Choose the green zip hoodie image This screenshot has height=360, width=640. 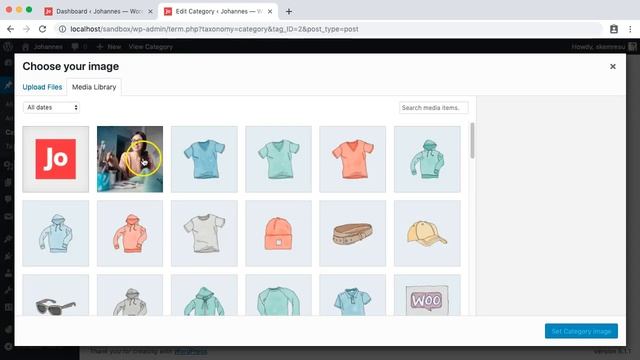click(x=204, y=295)
